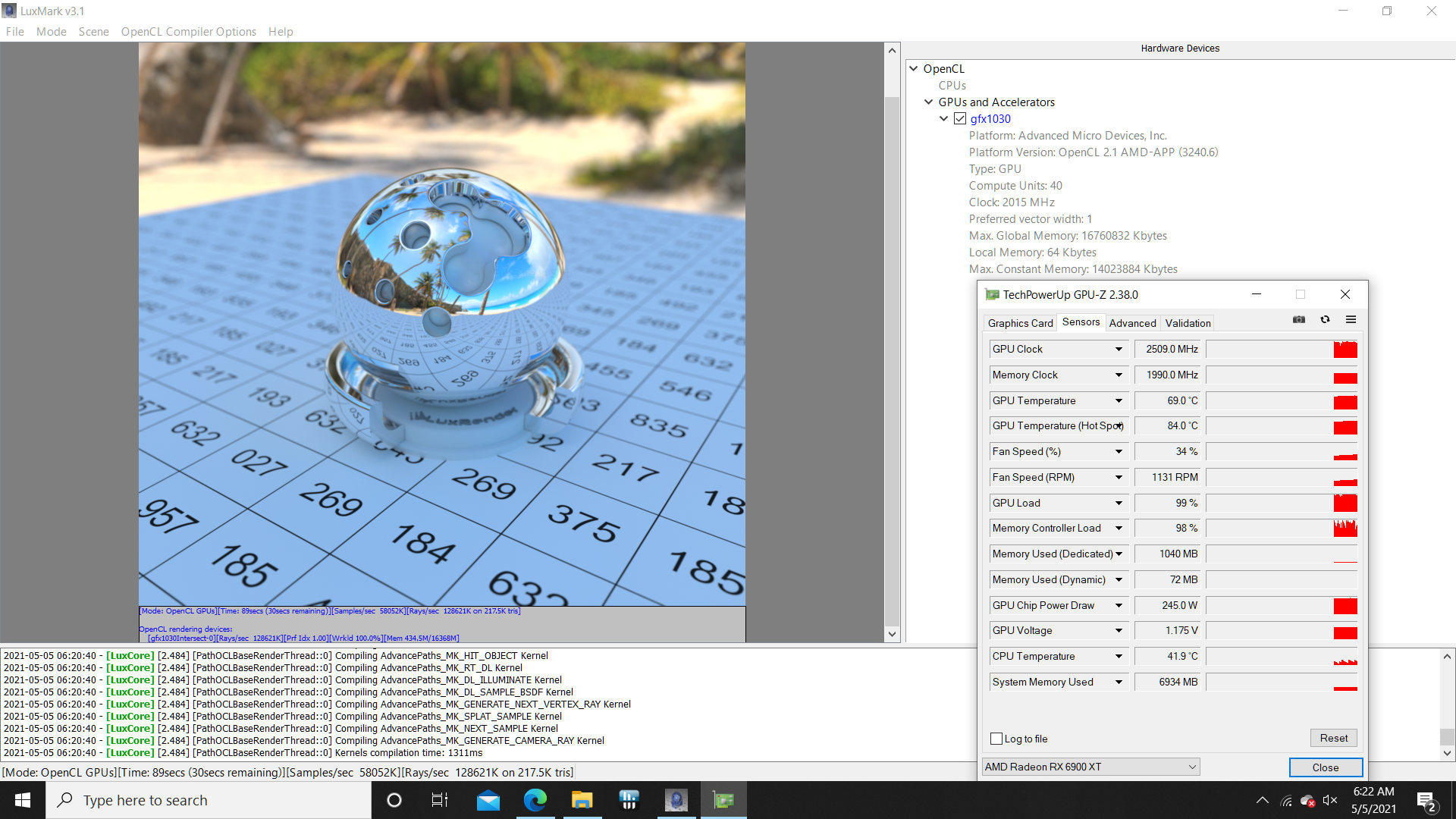Image resolution: width=1456 pixels, height=819 pixels.
Task: Click the GPU-Z screenshot camera icon
Action: [1299, 320]
